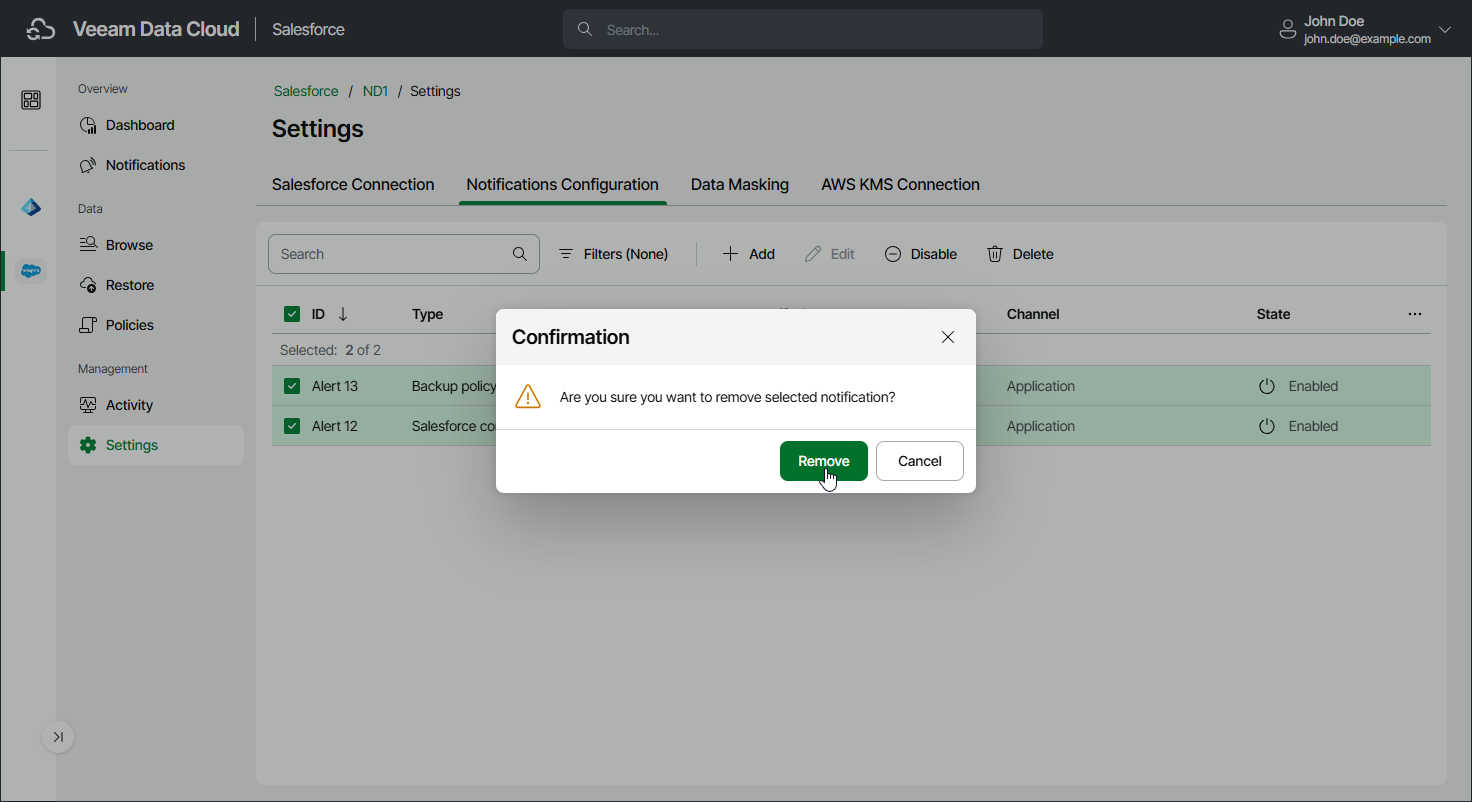Open the apps grid icon in left rail
1472x802 pixels.
[x=31, y=100]
